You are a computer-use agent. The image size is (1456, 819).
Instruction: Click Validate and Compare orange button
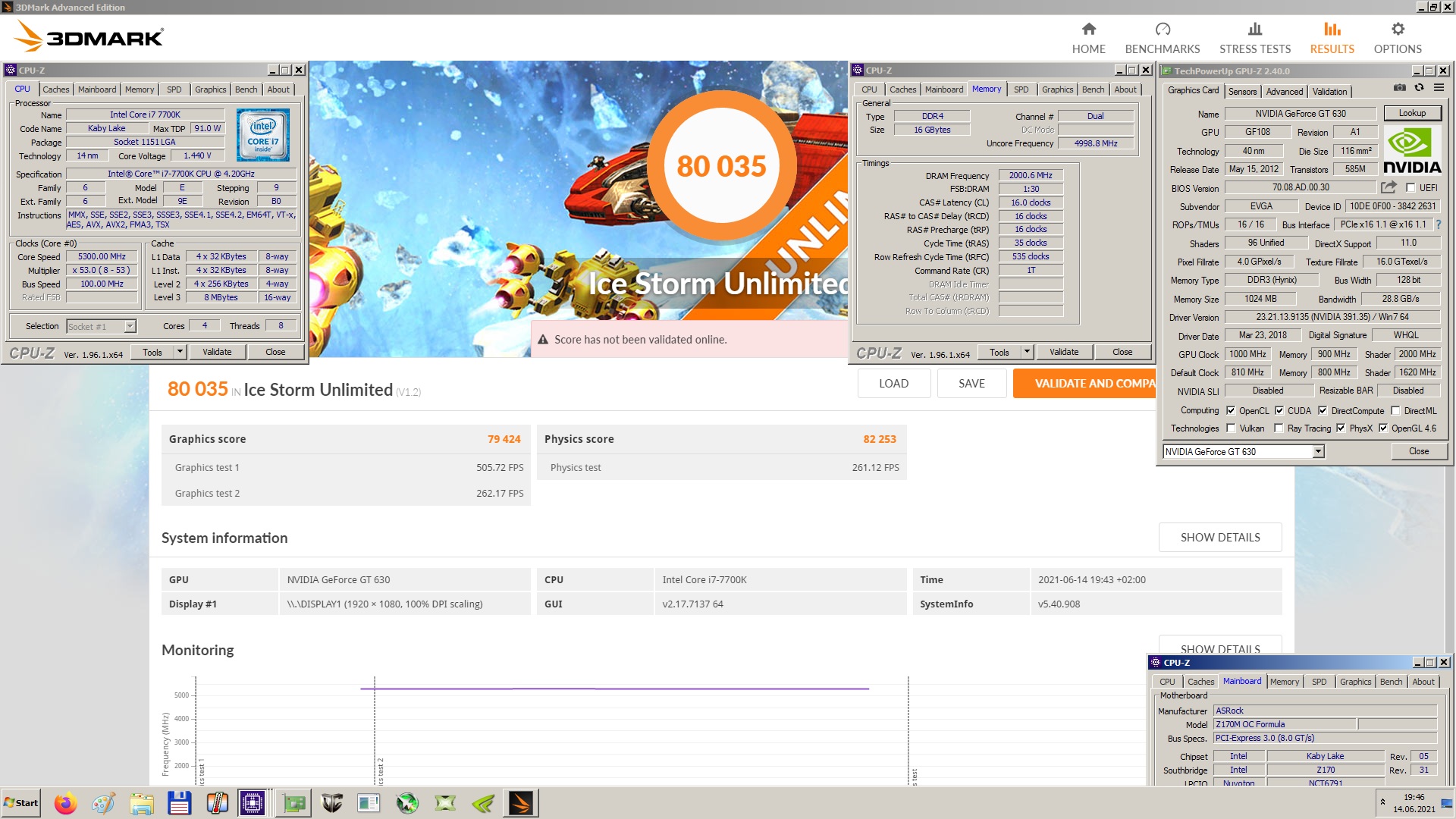tap(1084, 383)
